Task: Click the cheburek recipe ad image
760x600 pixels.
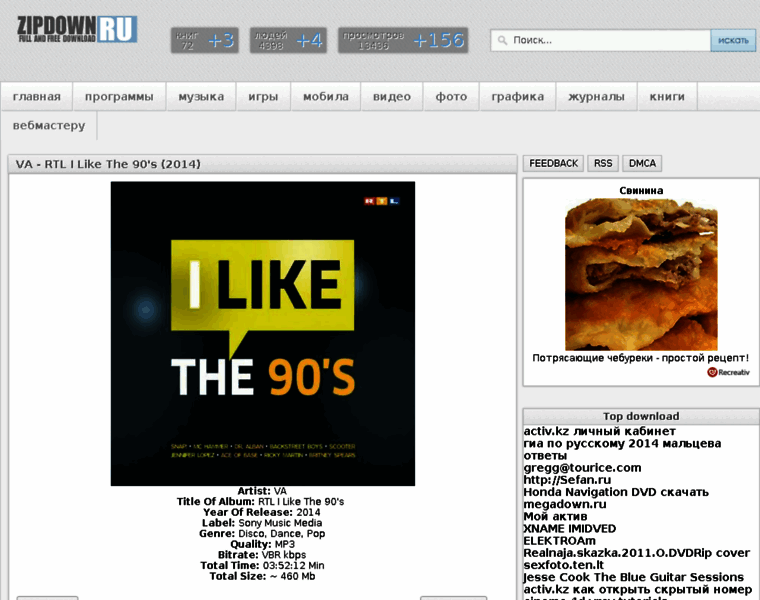Action: click(640, 273)
